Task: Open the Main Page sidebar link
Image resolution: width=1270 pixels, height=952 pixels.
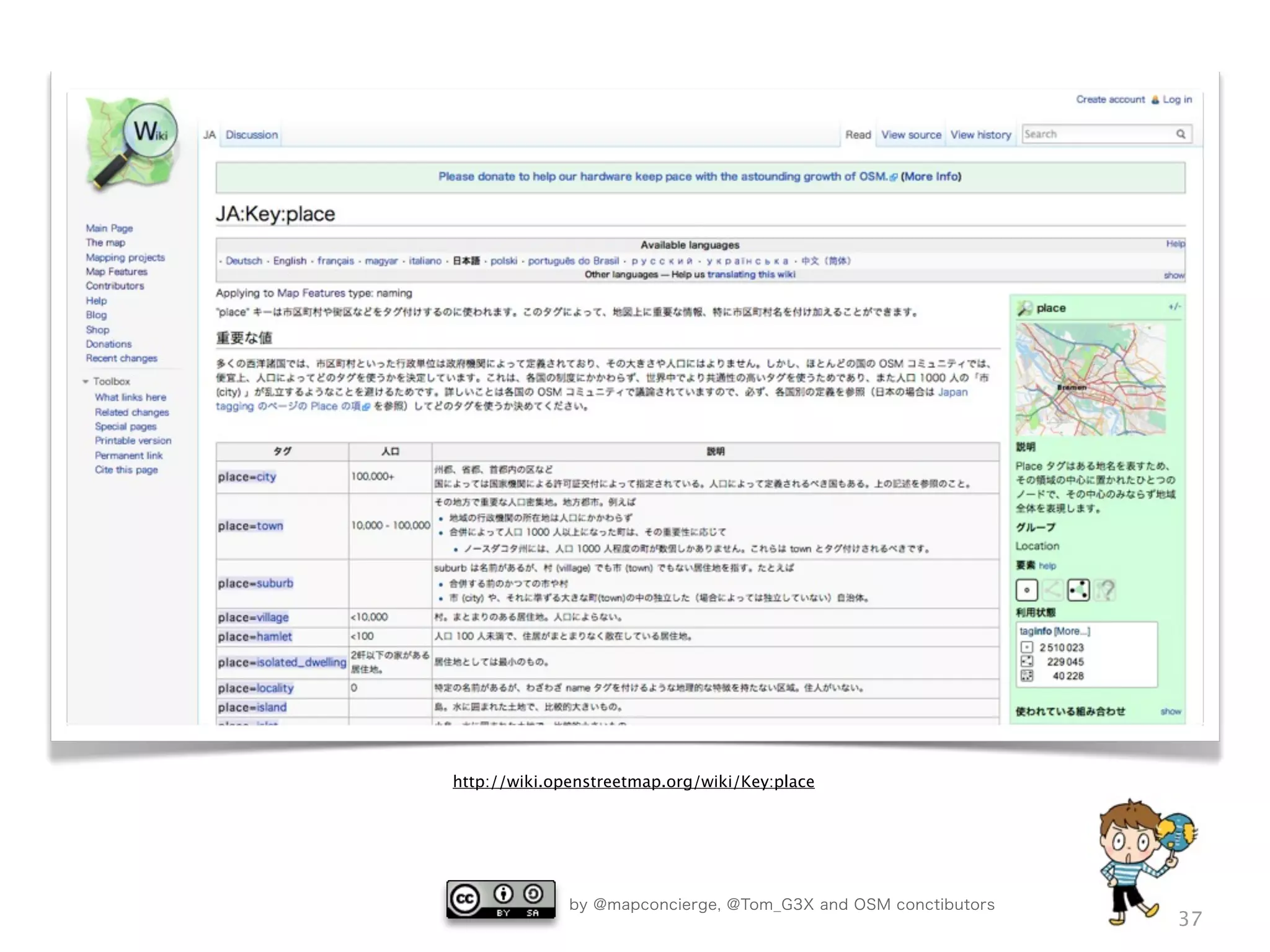Action: [x=109, y=229]
